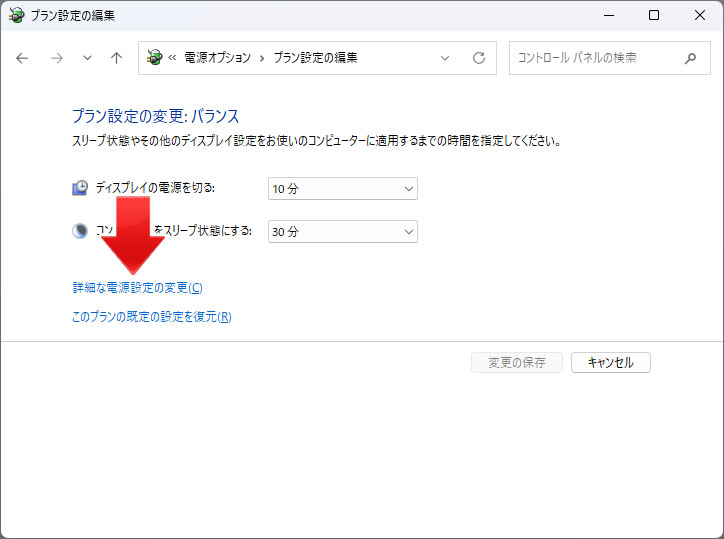The image size is (724, 539).
Task: Expand the « breadcrumb chevron in address bar
Action: [x=172, y=58]
